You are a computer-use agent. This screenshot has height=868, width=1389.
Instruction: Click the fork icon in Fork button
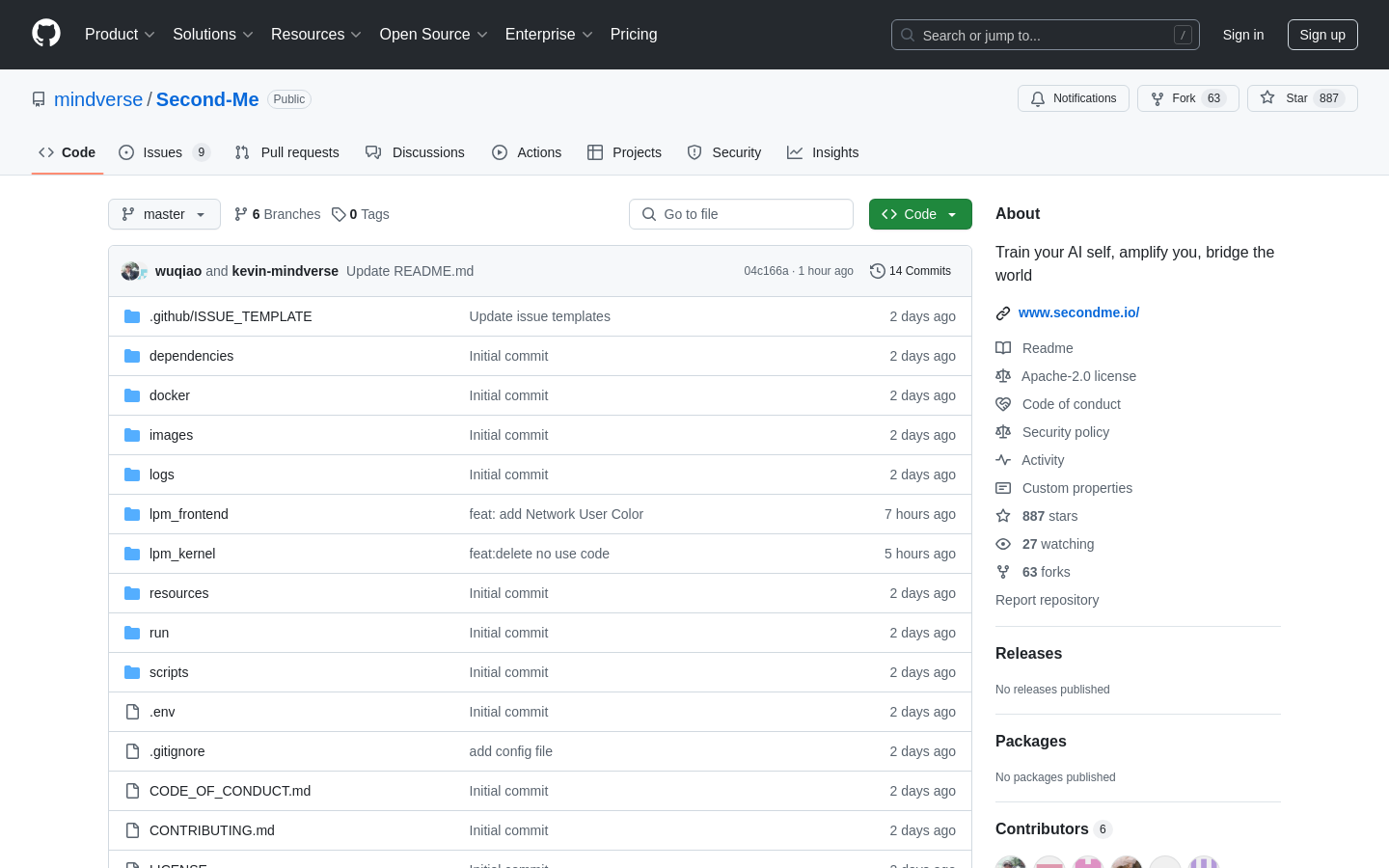tap(1157, 98)
